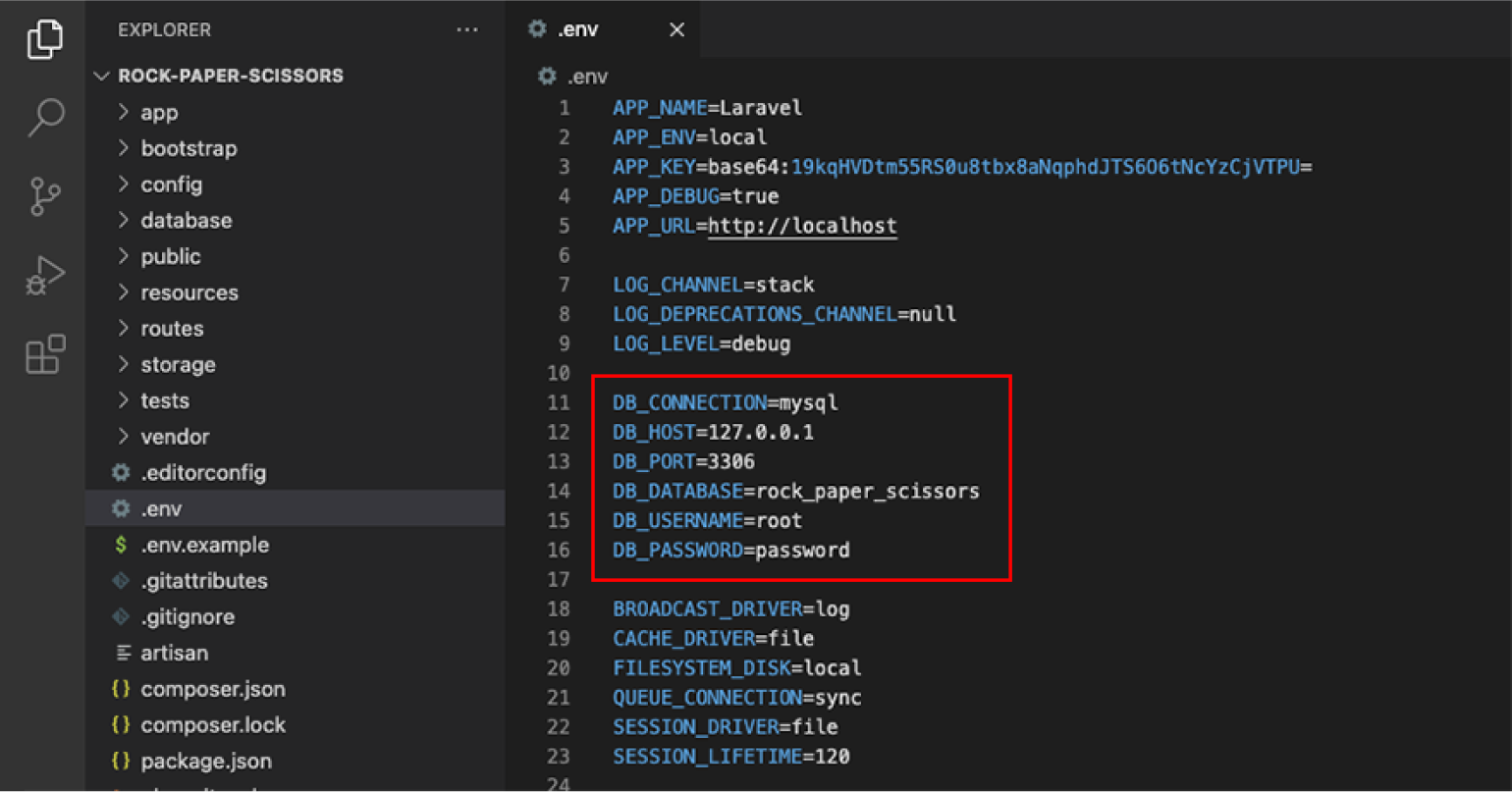
Task: Click the APP_DEBUG=true line
Action: 696,196
